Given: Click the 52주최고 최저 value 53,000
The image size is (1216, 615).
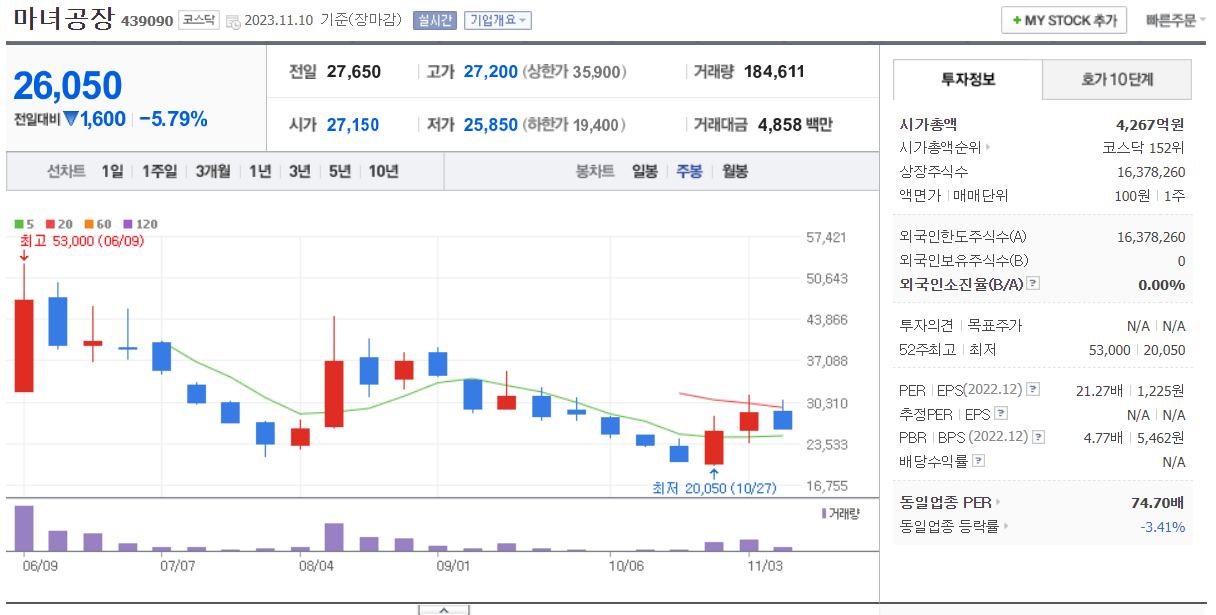Looking at the screenshot, I should [1109, 349].
